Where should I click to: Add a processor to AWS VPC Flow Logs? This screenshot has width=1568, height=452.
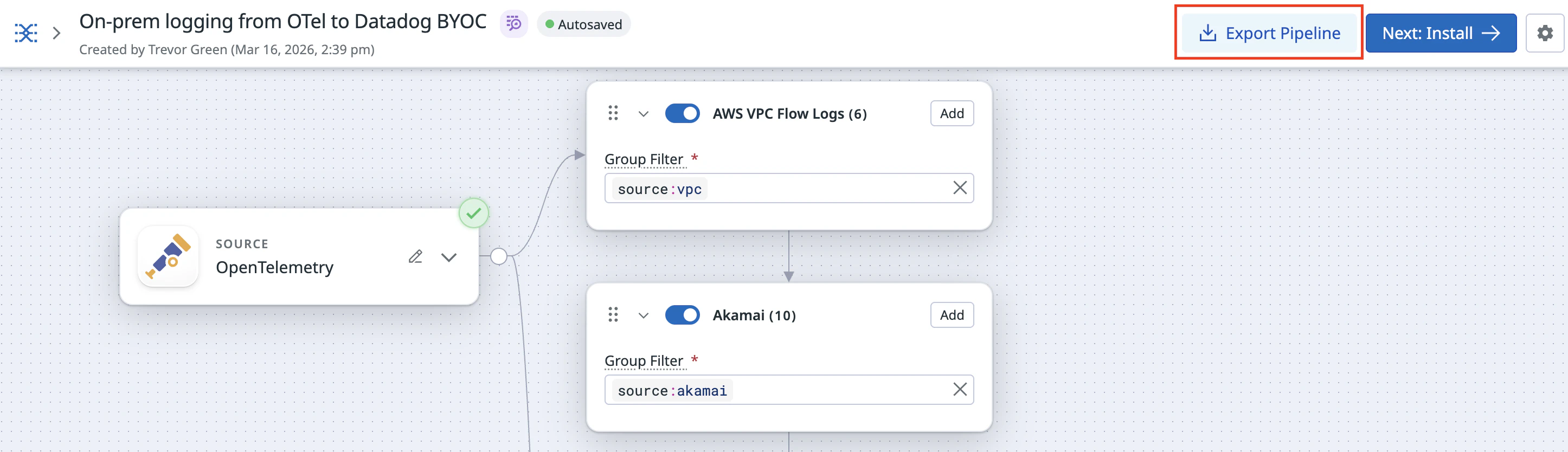[x=952, y=113]
